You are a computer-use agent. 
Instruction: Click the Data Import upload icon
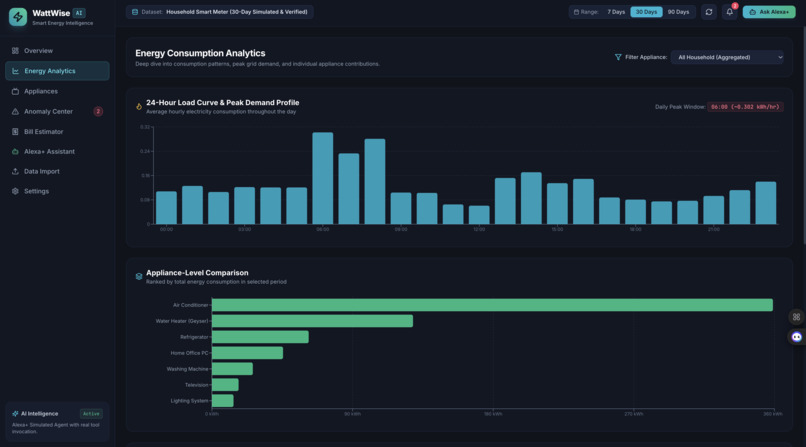15,172
